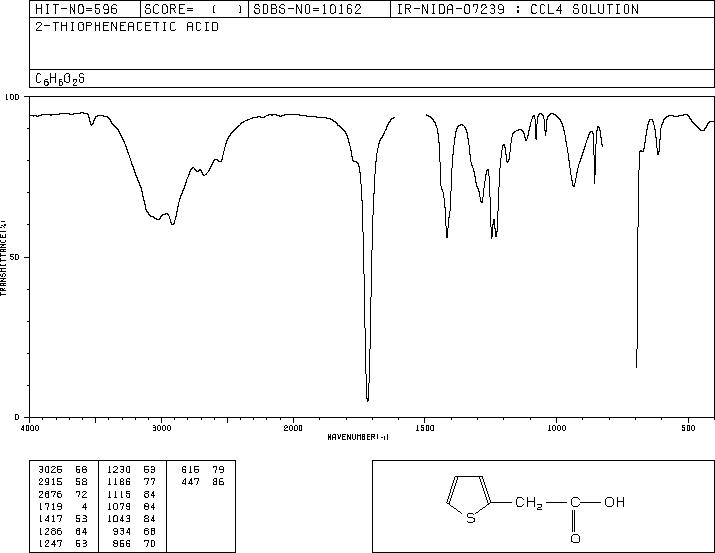
Task: Click the 3000 x-axis tick label
Action: coord(161,428)
